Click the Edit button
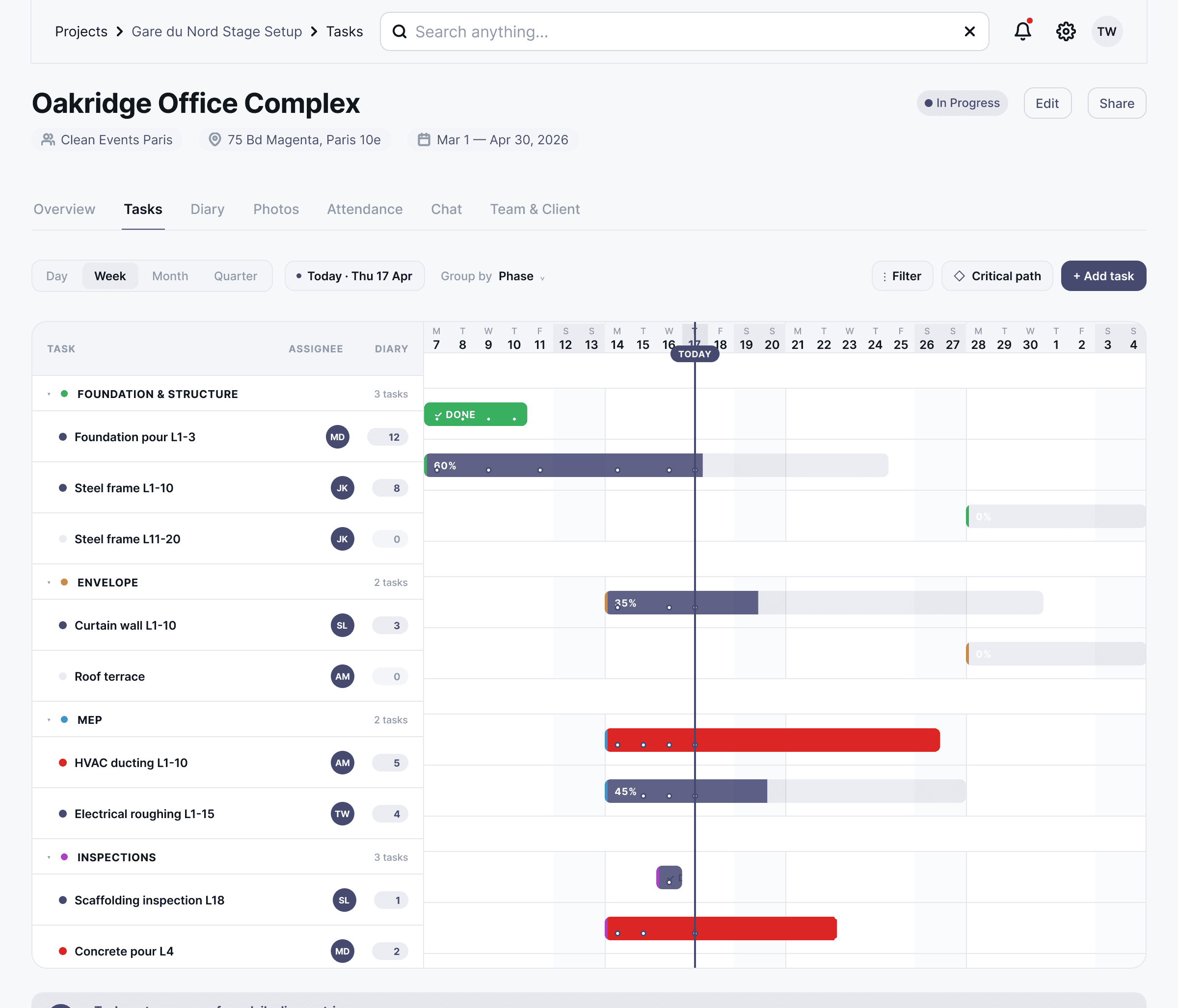 (x=1047, y=103)
